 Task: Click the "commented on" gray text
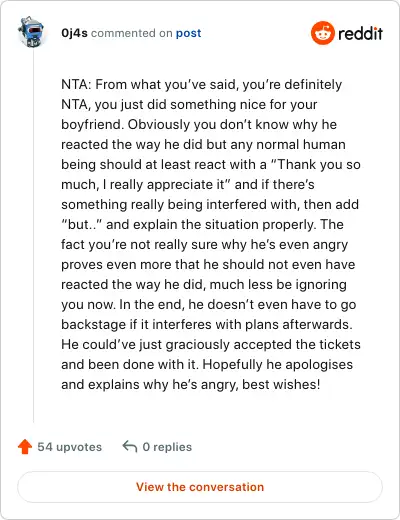point(132,33)
